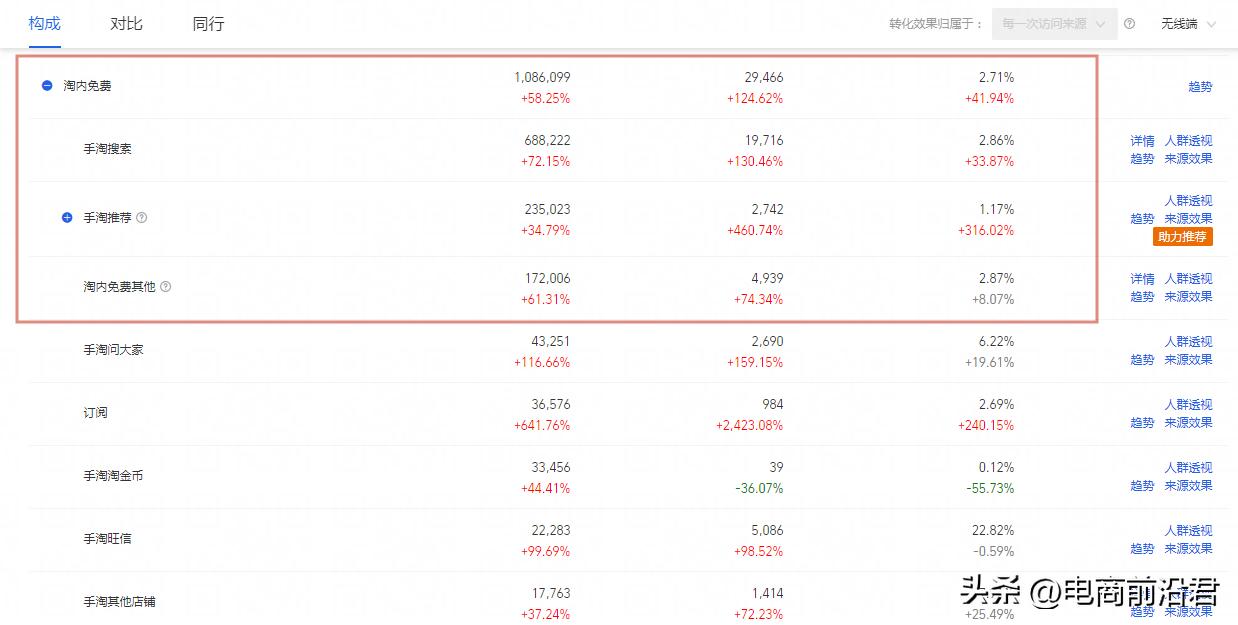Open the 无线端 device dropdown
This screenshot has width=1238, height=625.
pos(1188,24)
